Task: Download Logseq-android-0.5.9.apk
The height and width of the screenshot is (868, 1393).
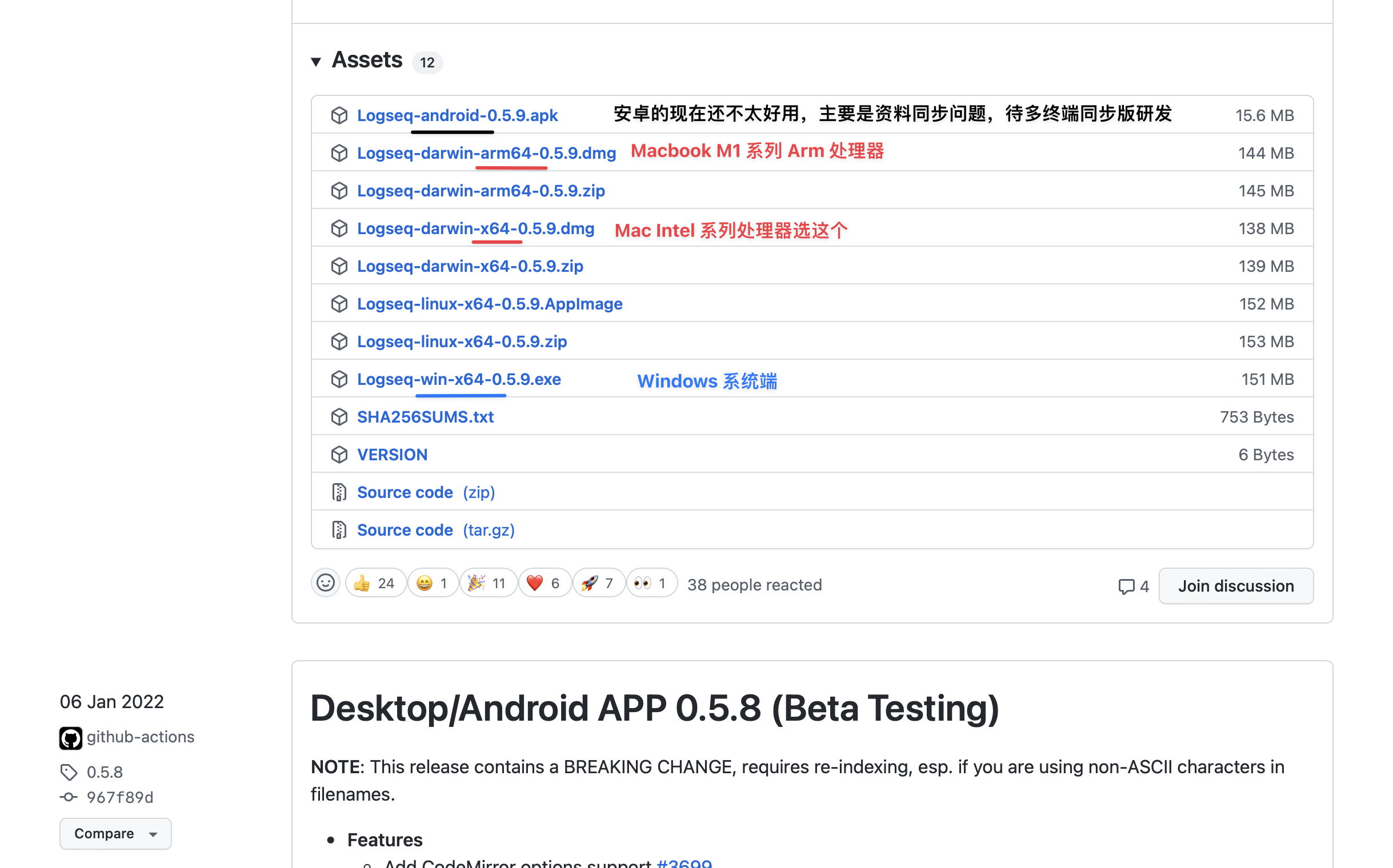Action: point(457,115)
